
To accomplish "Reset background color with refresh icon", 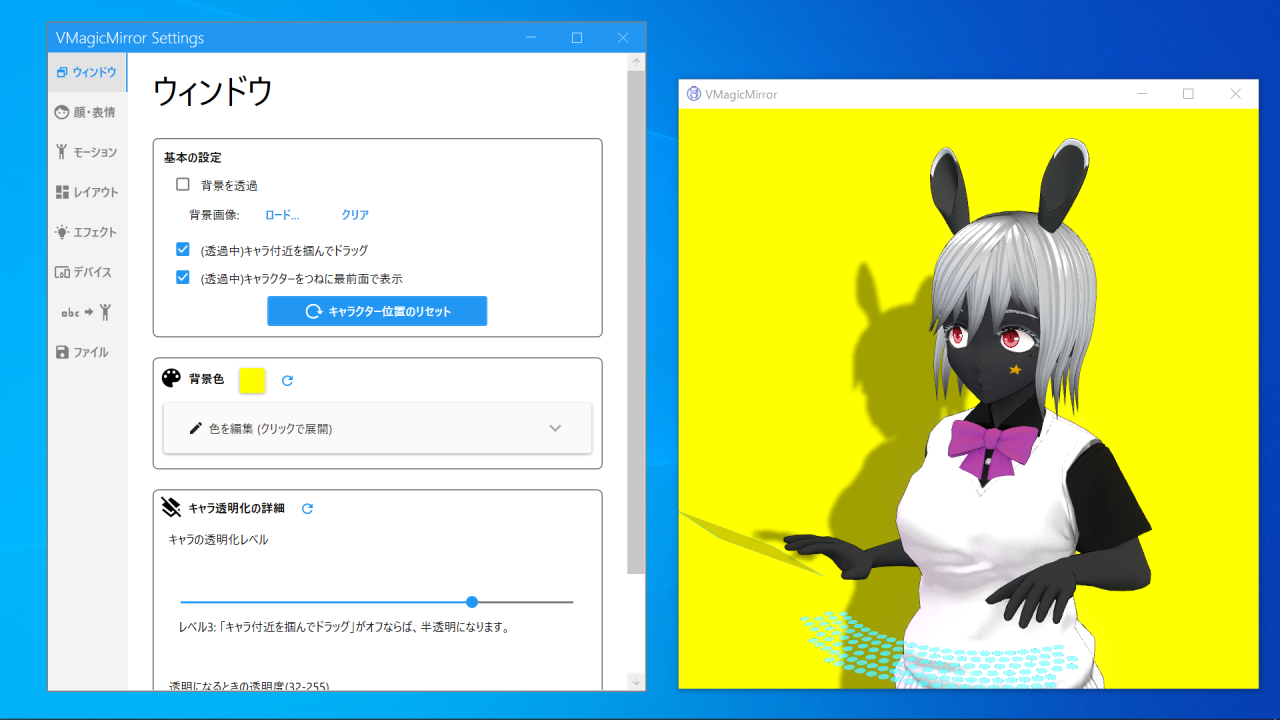I will point(287,380).
